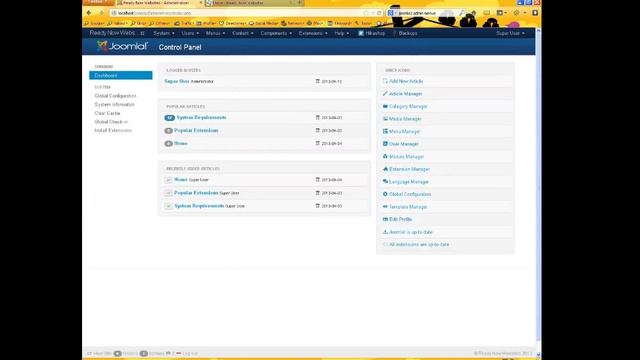Select Dashboard in the sidebar
The image size is (640, 360).
(121, 76)
